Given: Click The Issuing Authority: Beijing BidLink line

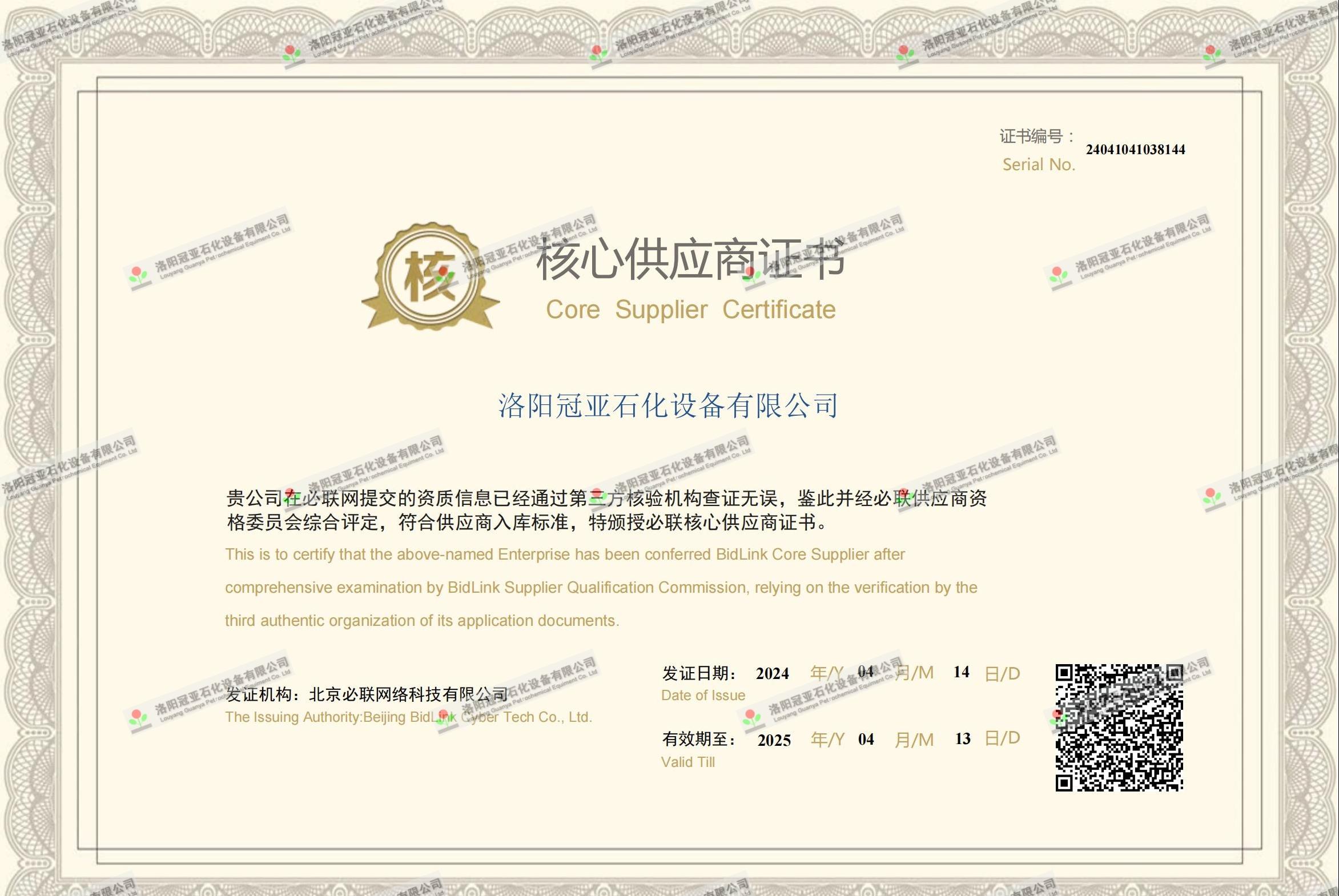Looking at the screenshot, I should (408, 717).
